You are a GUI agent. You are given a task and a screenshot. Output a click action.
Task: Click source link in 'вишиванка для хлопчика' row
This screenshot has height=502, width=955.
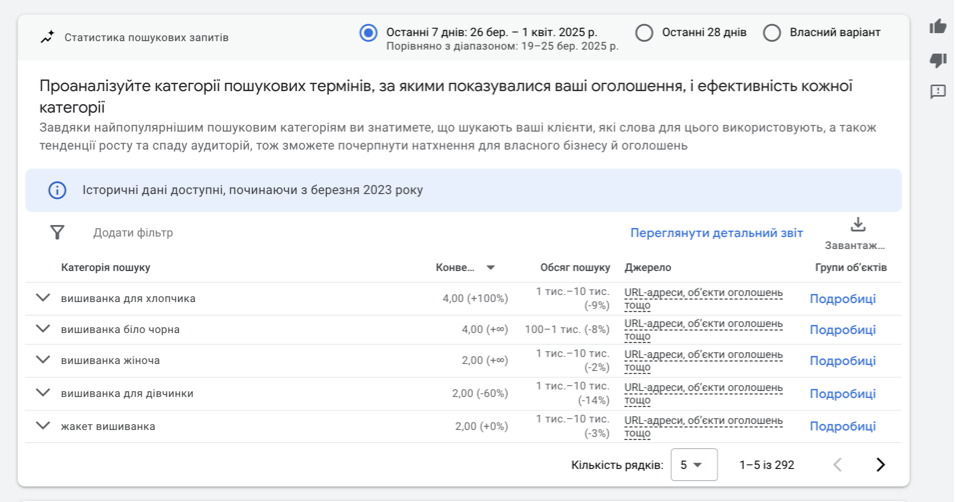click(x=703, y=299)
